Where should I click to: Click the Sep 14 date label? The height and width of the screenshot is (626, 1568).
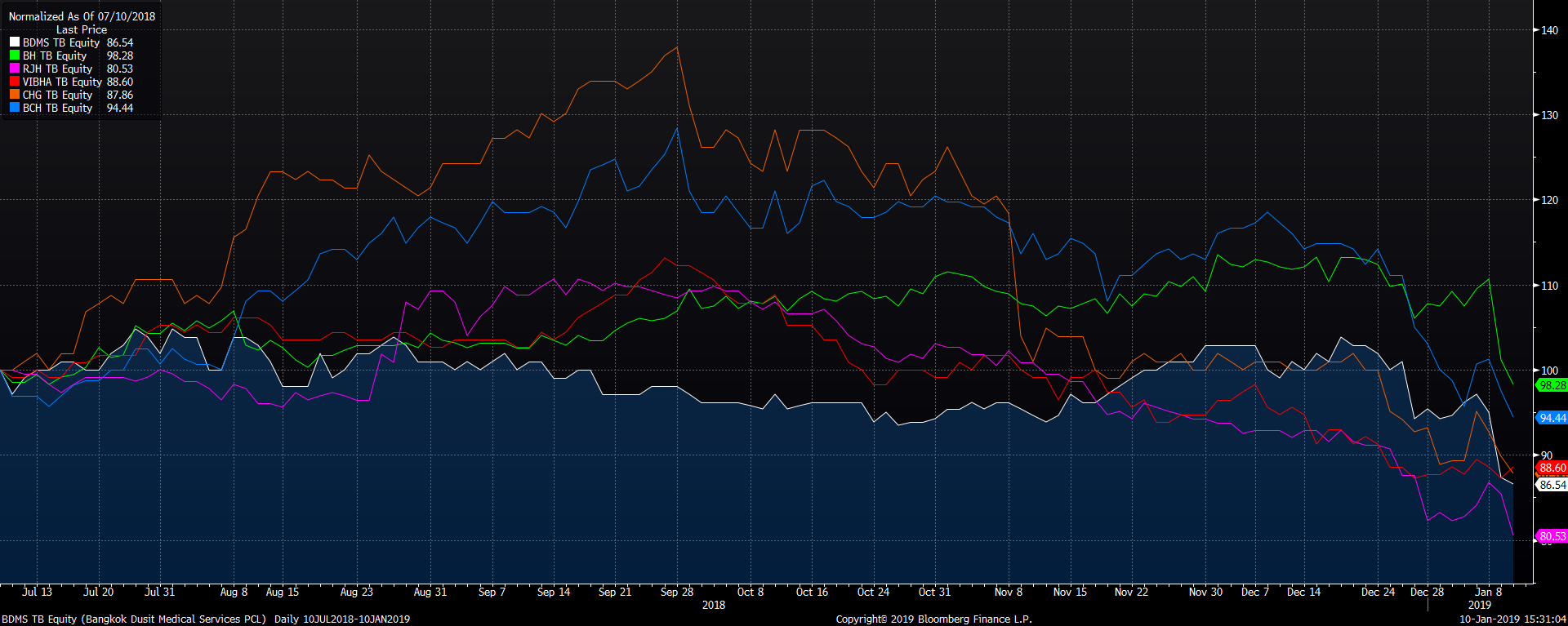click(x=554, y=592)
